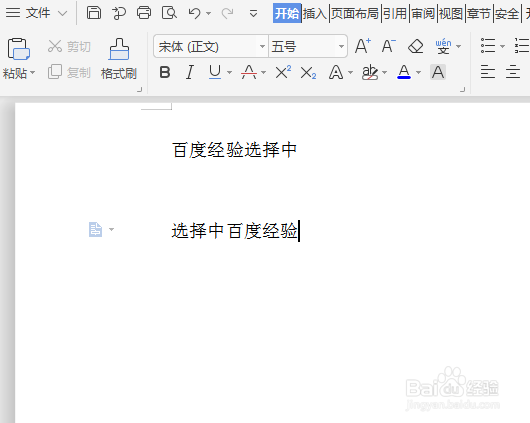Open the text effects dropdown arrow
Image resolution: width=530 pixels, height=423 pixels.
point(351,72)
